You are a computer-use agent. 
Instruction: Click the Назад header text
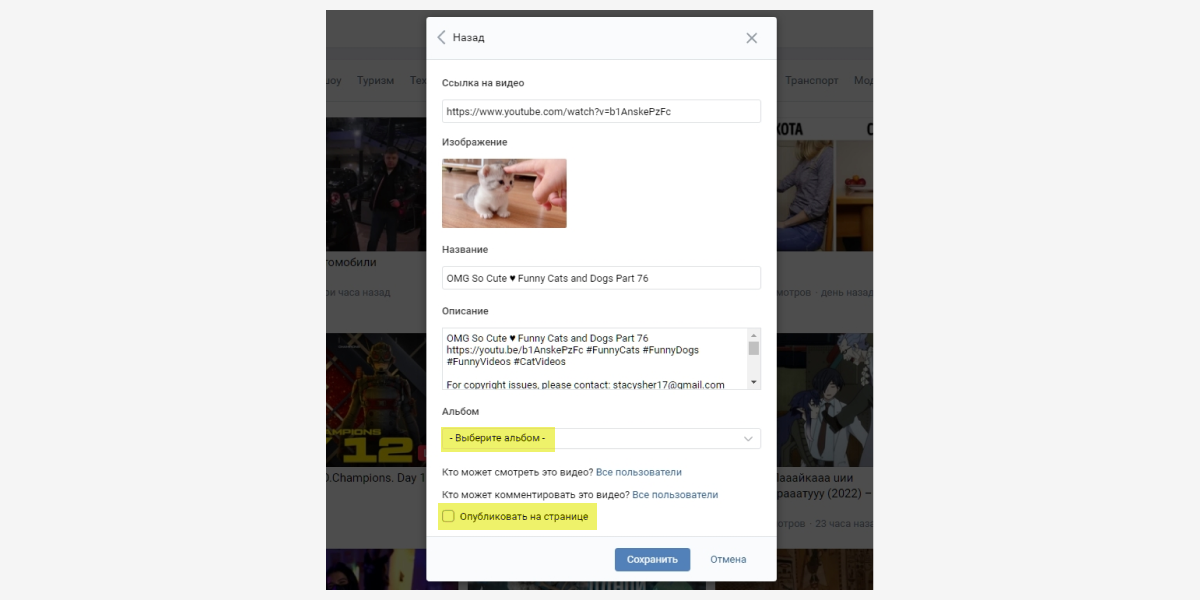click(468, 38)
